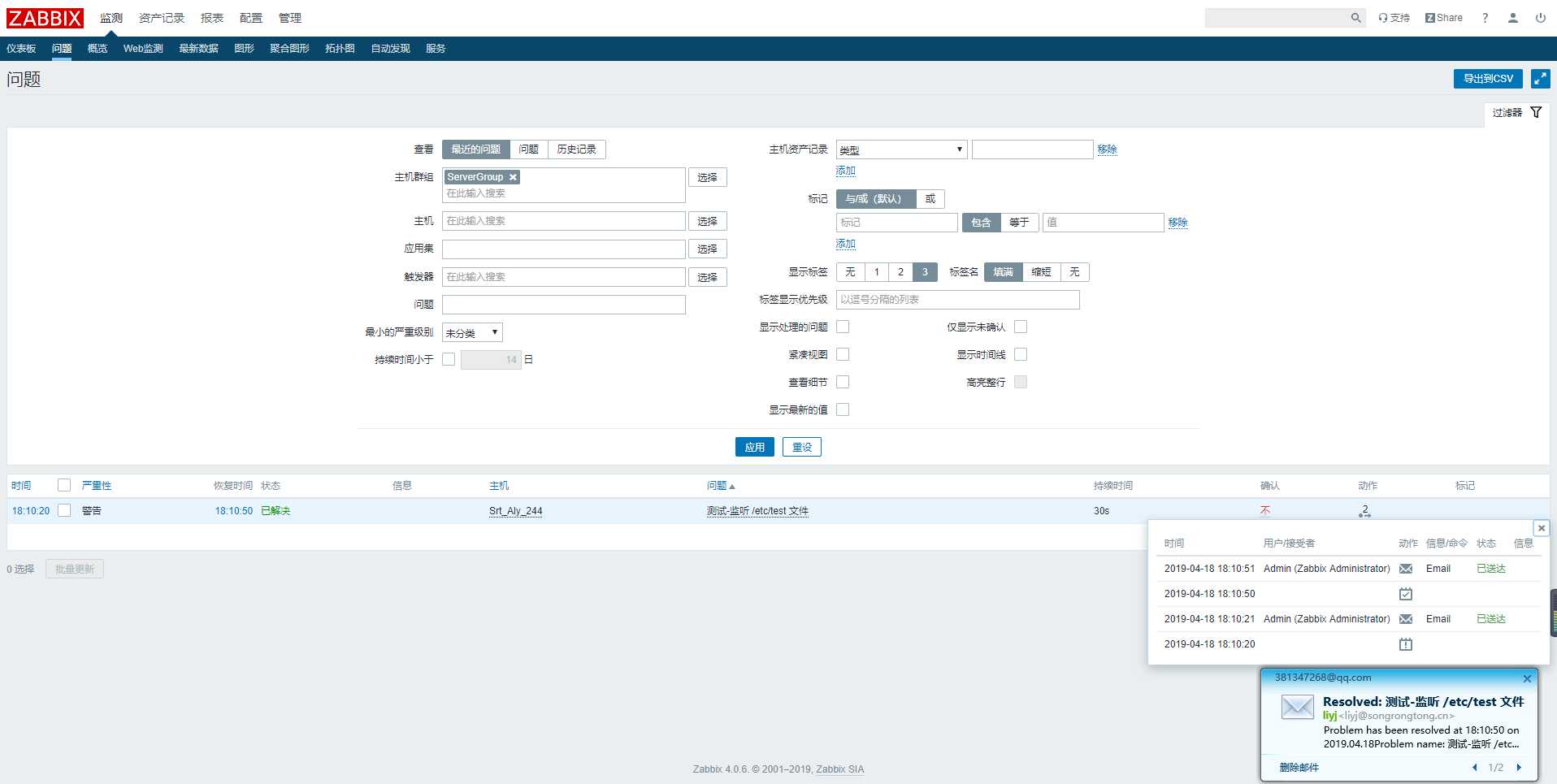Open problem 测试-监听 /etc/test 文件 link
The width and height of the screenshot is (1557, 784).
coord(757,511)
